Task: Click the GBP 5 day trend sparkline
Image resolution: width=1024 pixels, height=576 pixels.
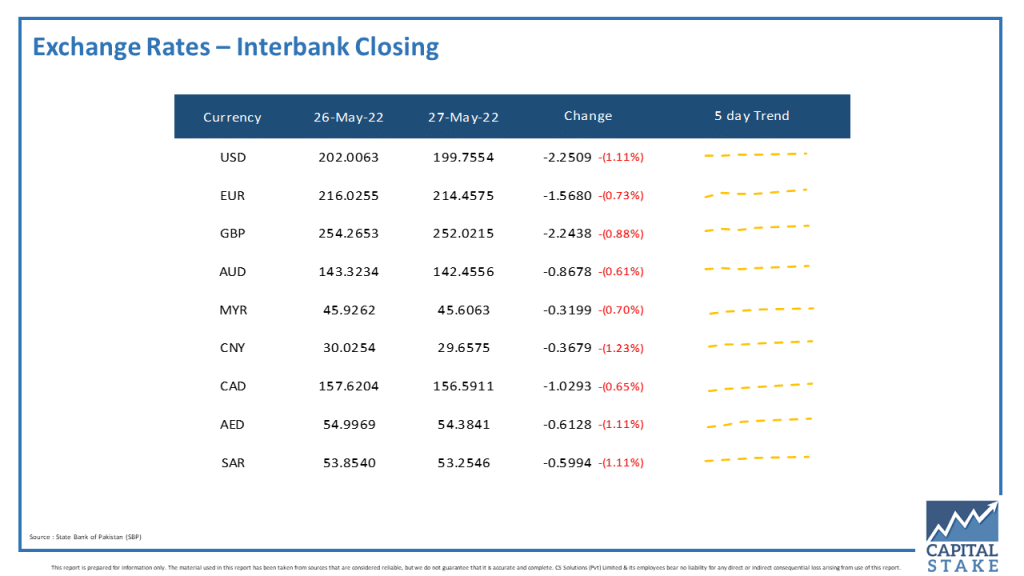Action: (x=757, y=229)
